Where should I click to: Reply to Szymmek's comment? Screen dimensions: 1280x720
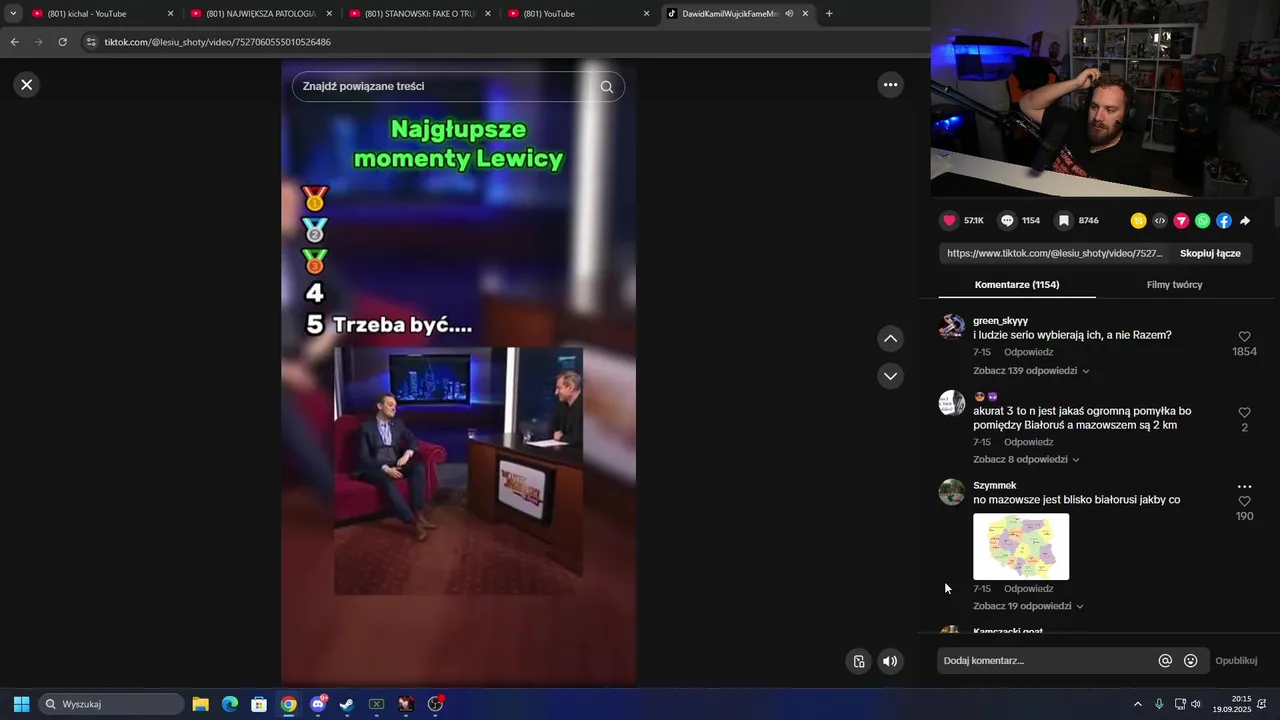pyautogui.click(x=1029, y=589)
